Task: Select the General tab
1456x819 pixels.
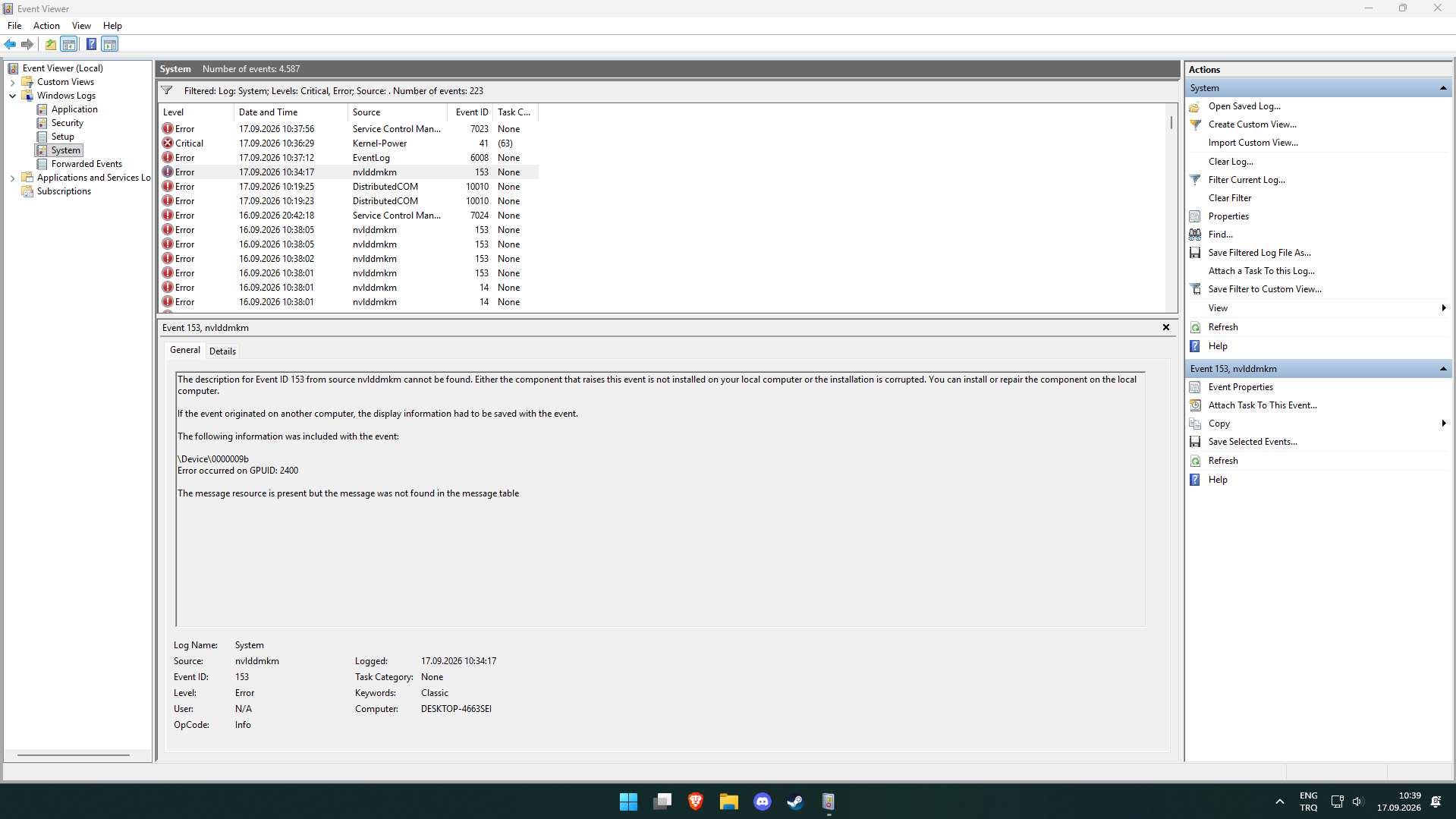Action: coord(185,350)
